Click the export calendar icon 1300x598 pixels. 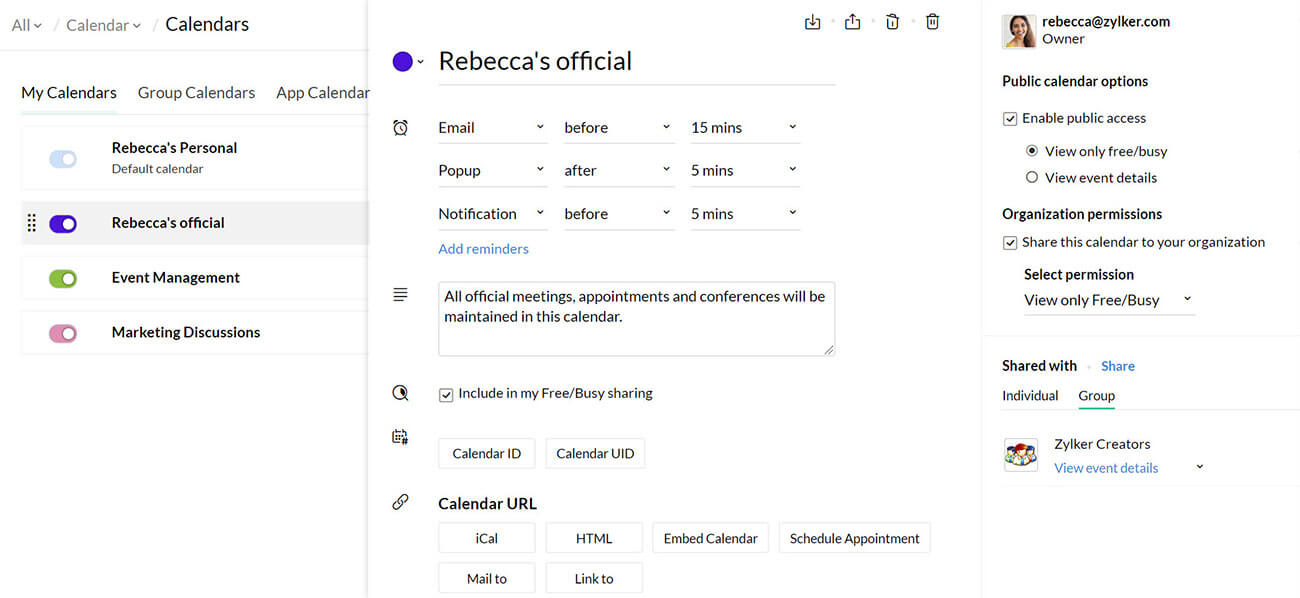(852, 22)
